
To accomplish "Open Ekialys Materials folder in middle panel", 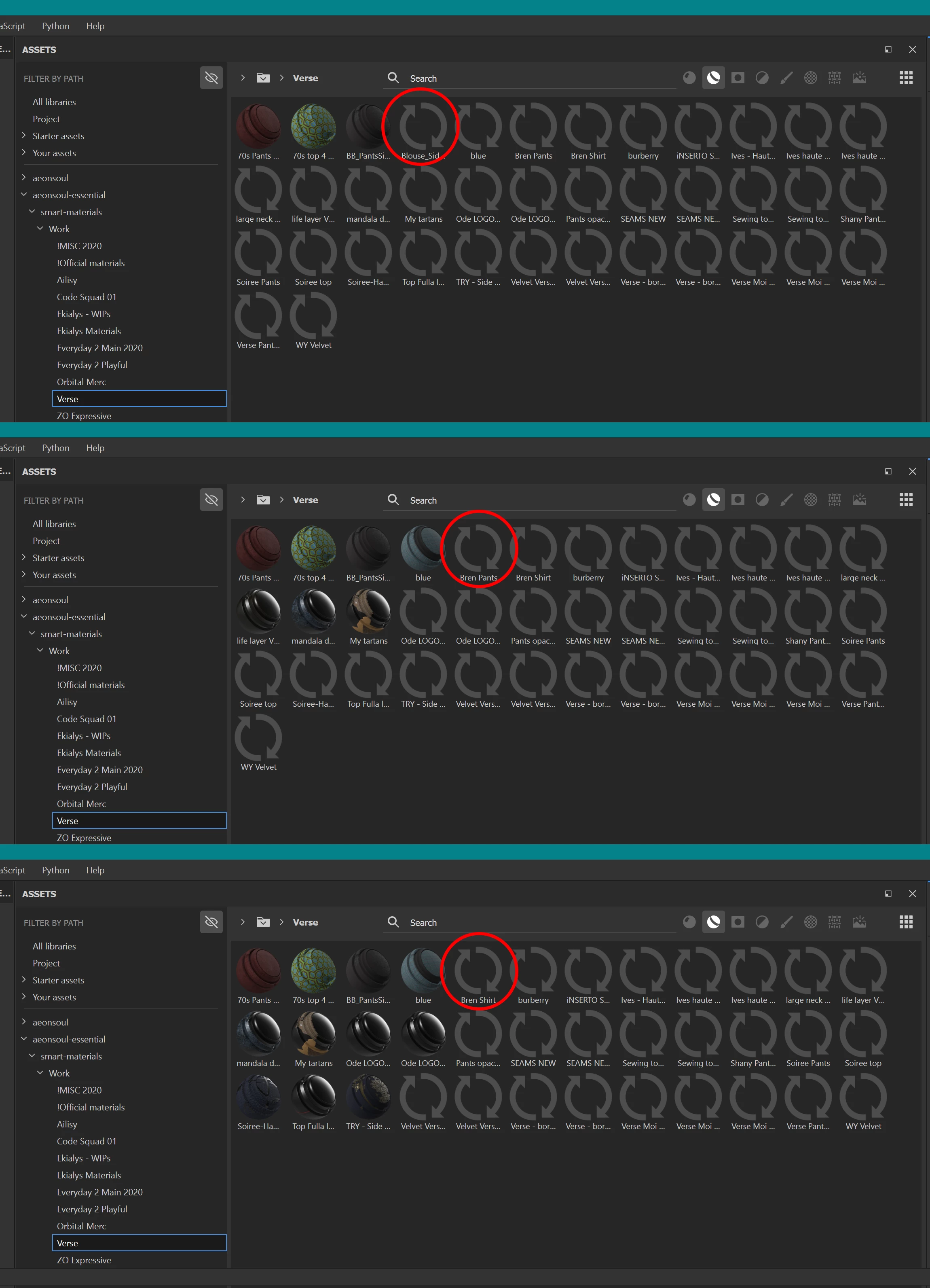I will point(89,752).
